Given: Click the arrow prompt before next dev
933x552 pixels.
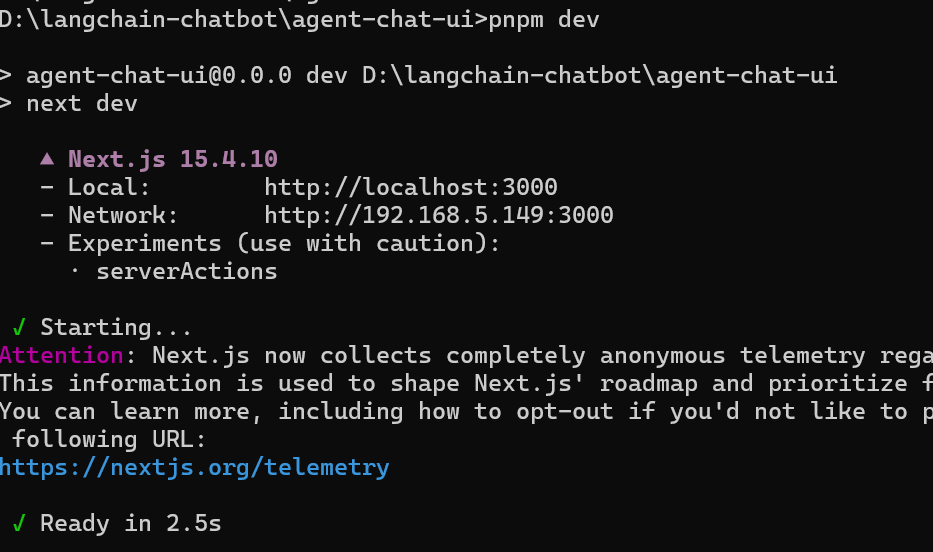Looking at the screenshot, I should click(x=6, y=103).
